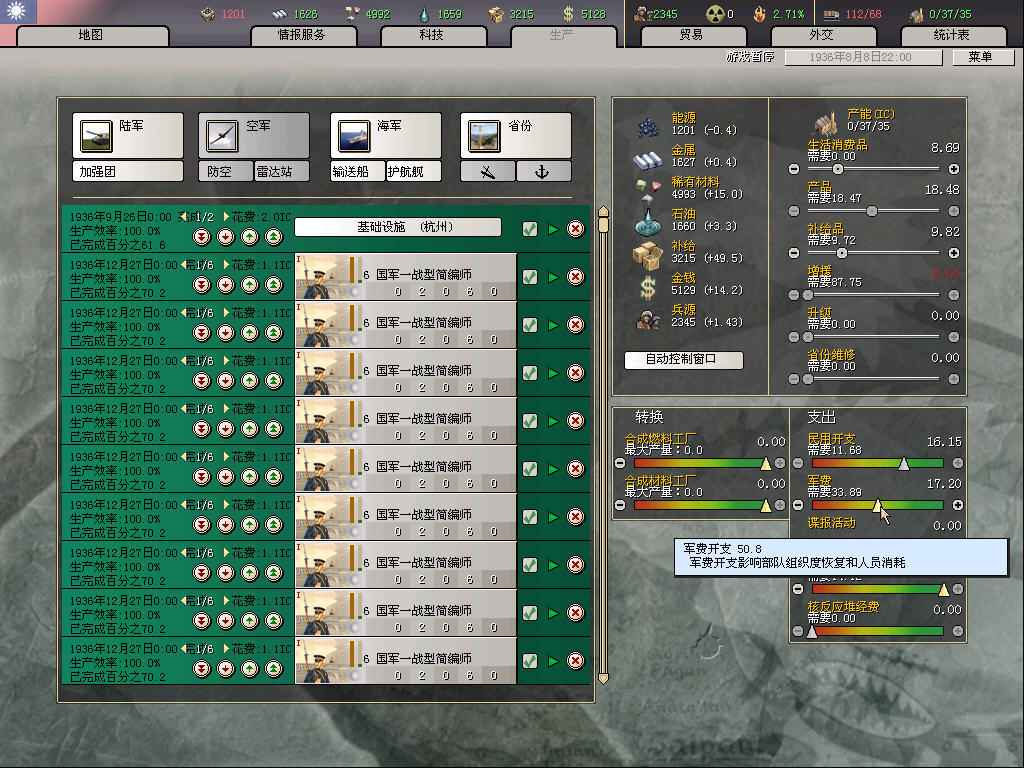
Task: Cancel the 基础设施 (杭州) order with red X
Action: 575,229
